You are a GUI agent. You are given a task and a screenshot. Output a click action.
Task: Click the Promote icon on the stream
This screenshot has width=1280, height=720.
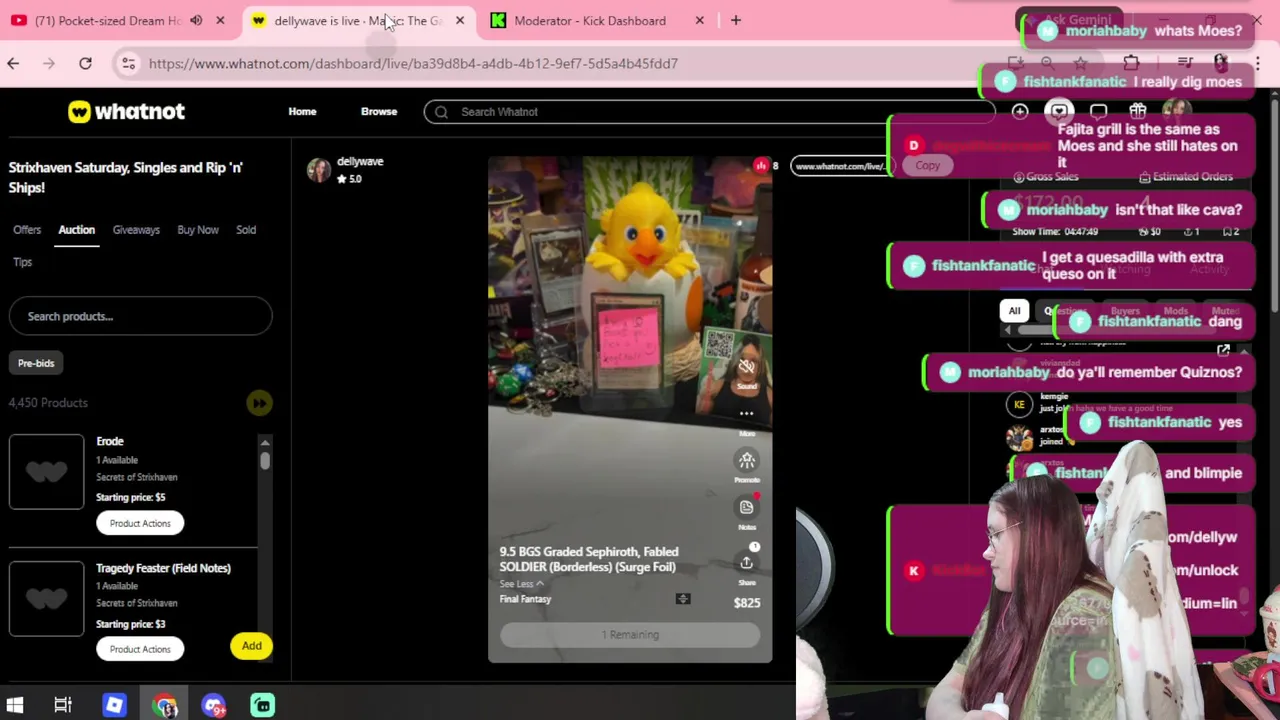pyautogui.click(x=747, y=461)
